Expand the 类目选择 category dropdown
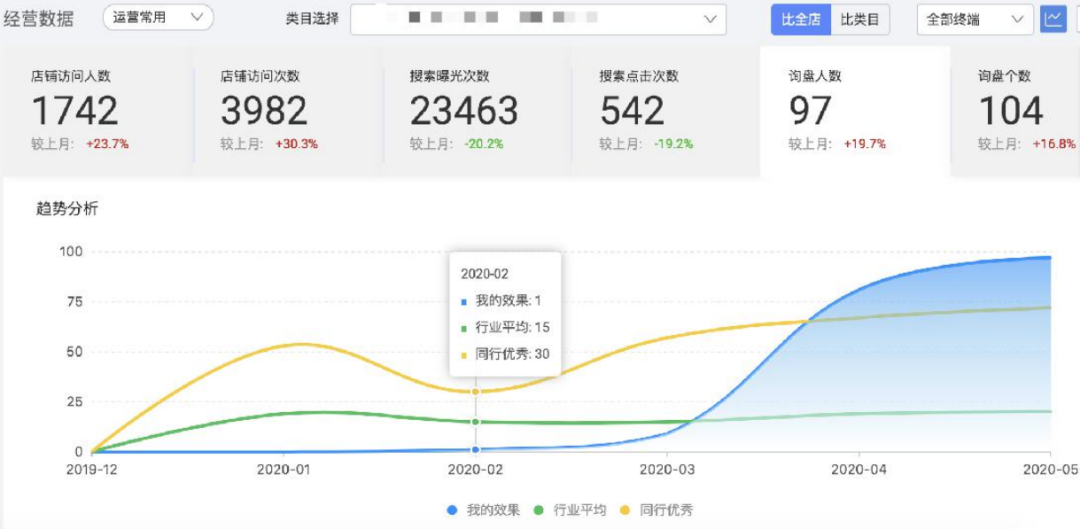1080x529 pixels. click(538, 19)
